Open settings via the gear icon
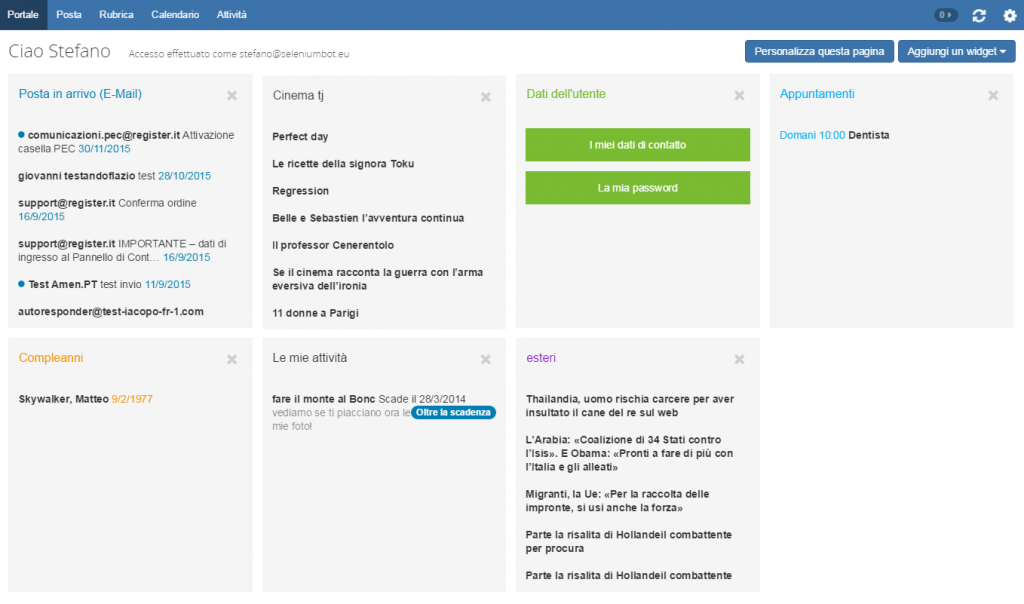The width and height of the screenshot is (1024, 604). 1009,15
